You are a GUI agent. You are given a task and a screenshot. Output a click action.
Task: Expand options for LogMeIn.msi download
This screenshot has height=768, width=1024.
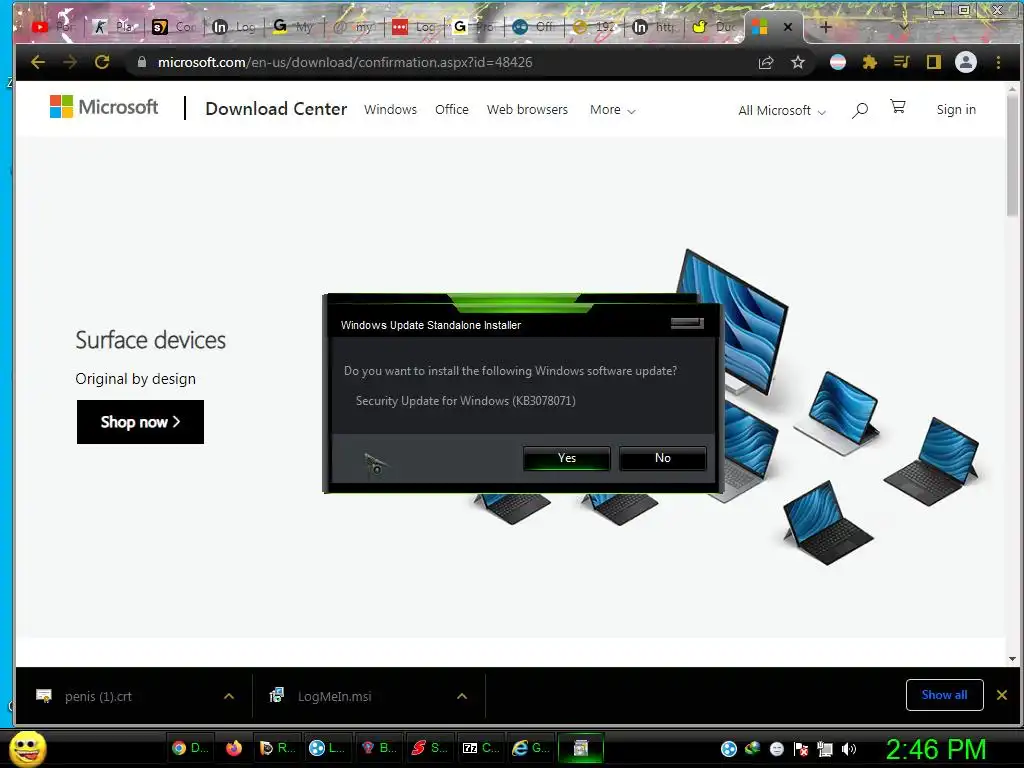pyautogui.click(x=462, y=696)
